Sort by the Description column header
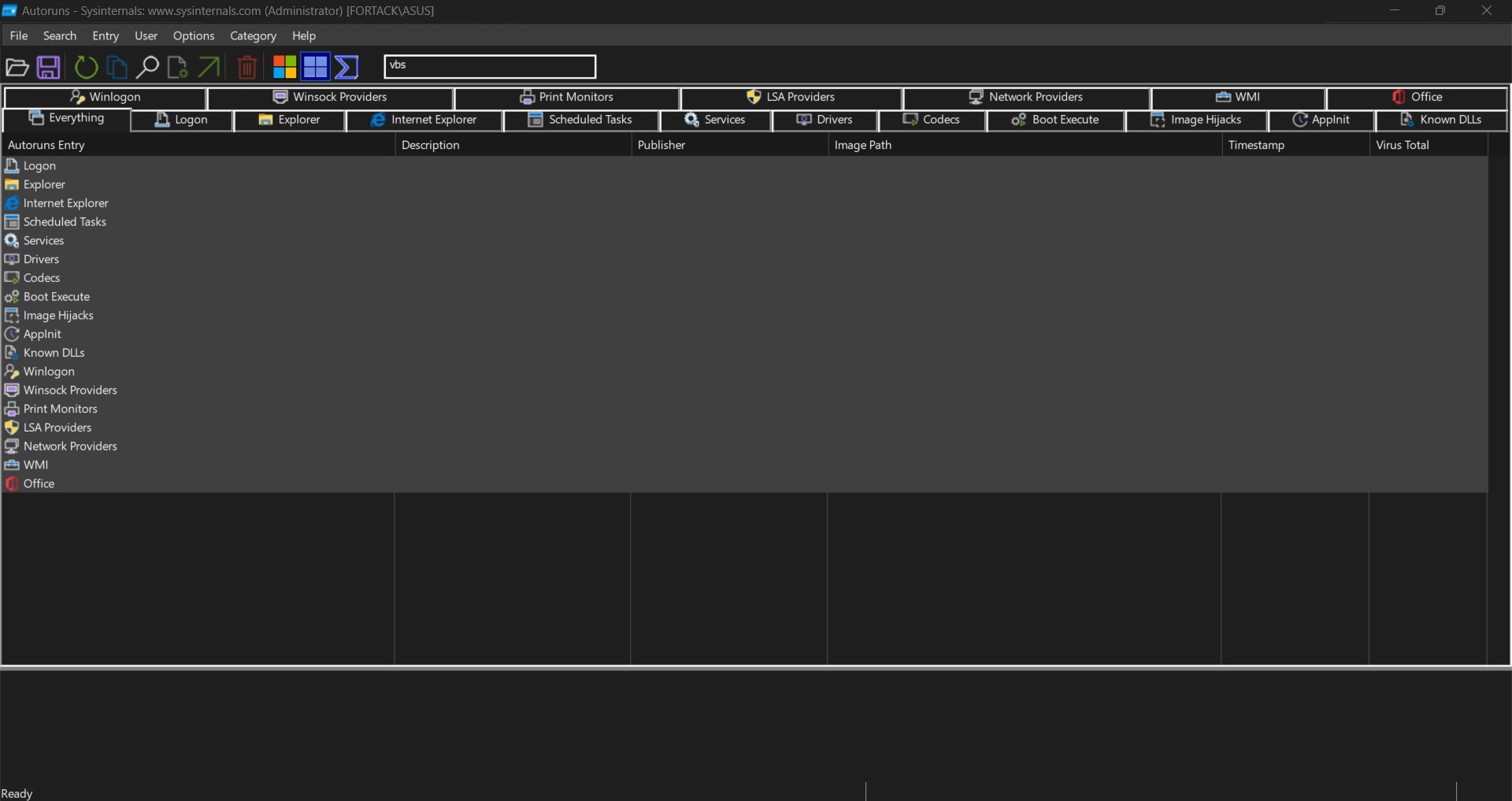The height and width of the screenshot is (801, 1512). coord(513,145)
